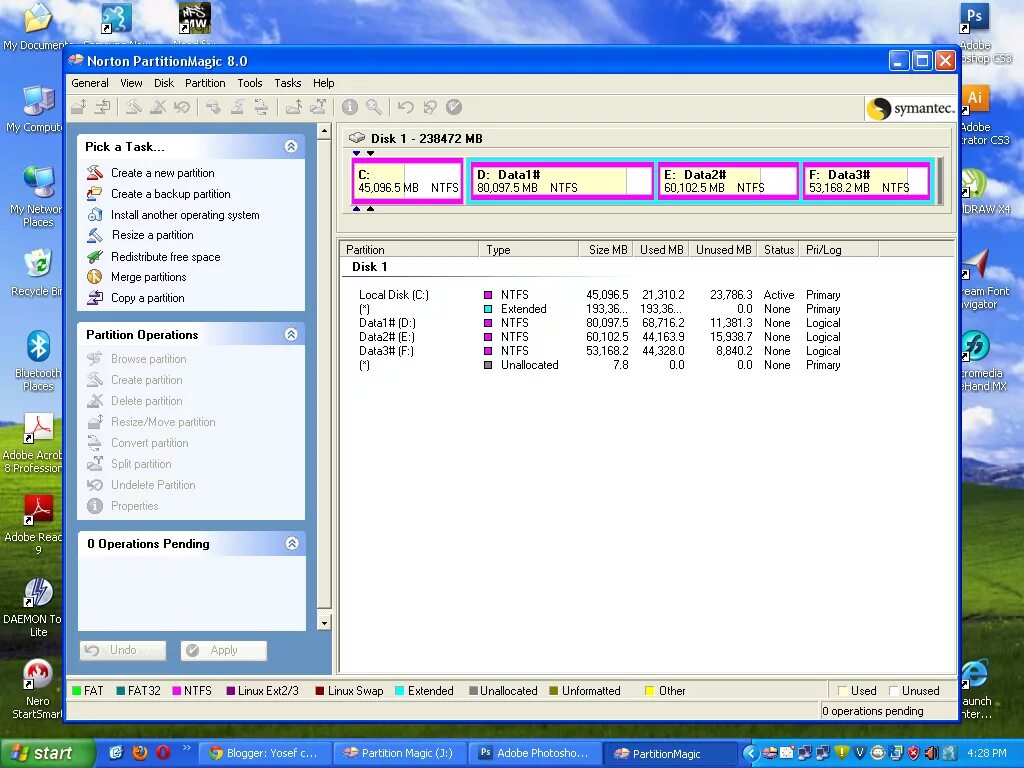Choose Install another operating system

pos(185,215)
